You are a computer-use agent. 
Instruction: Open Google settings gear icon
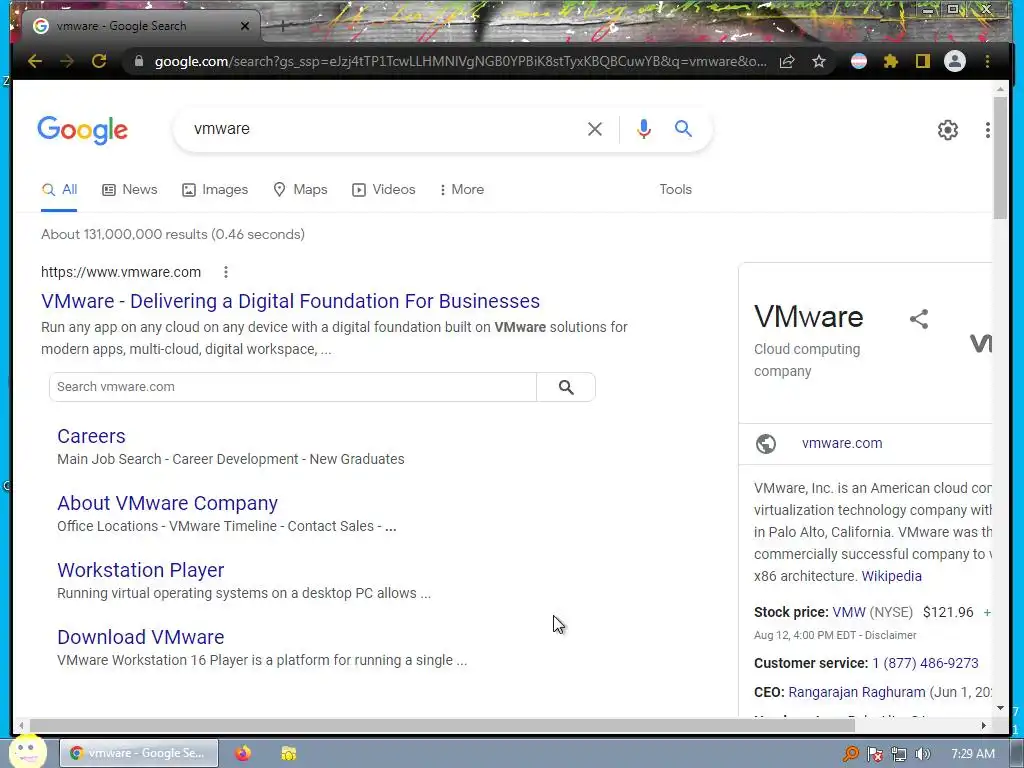948,130
